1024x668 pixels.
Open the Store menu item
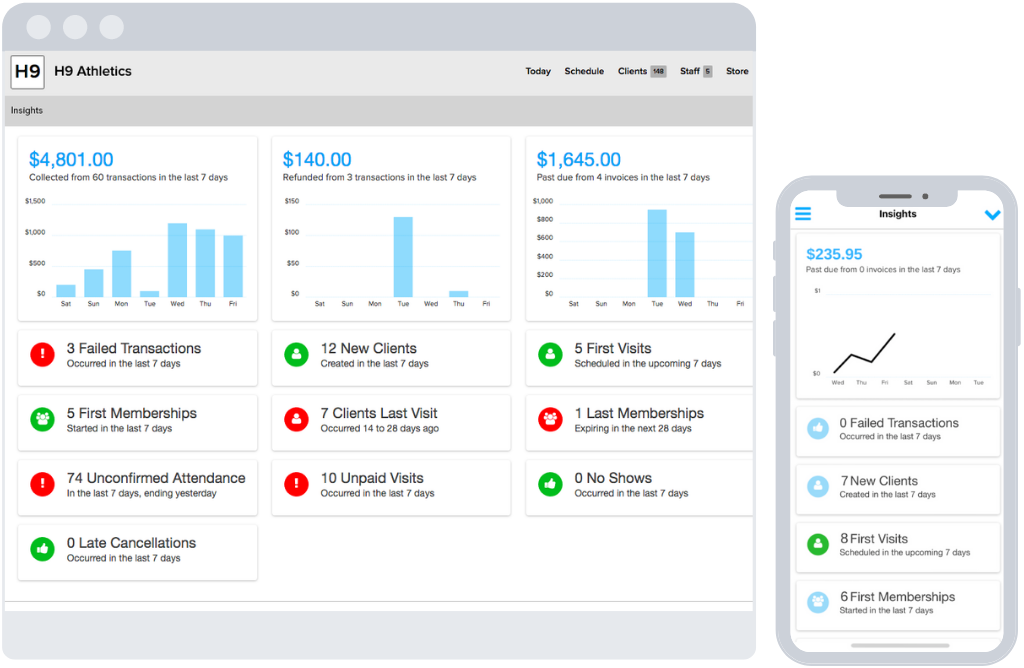pos(737,71)
